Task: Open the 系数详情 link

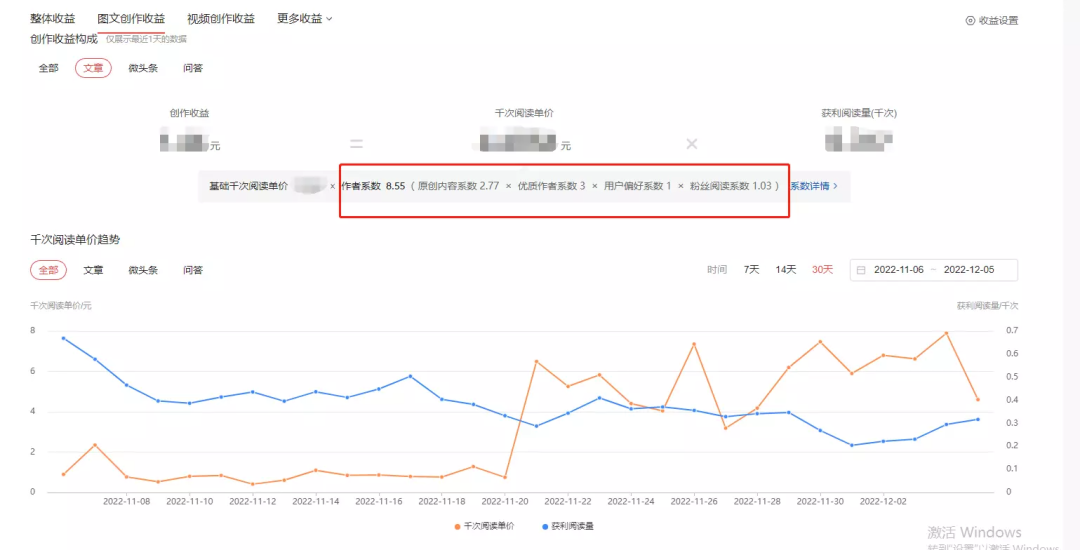Action: 813,186
